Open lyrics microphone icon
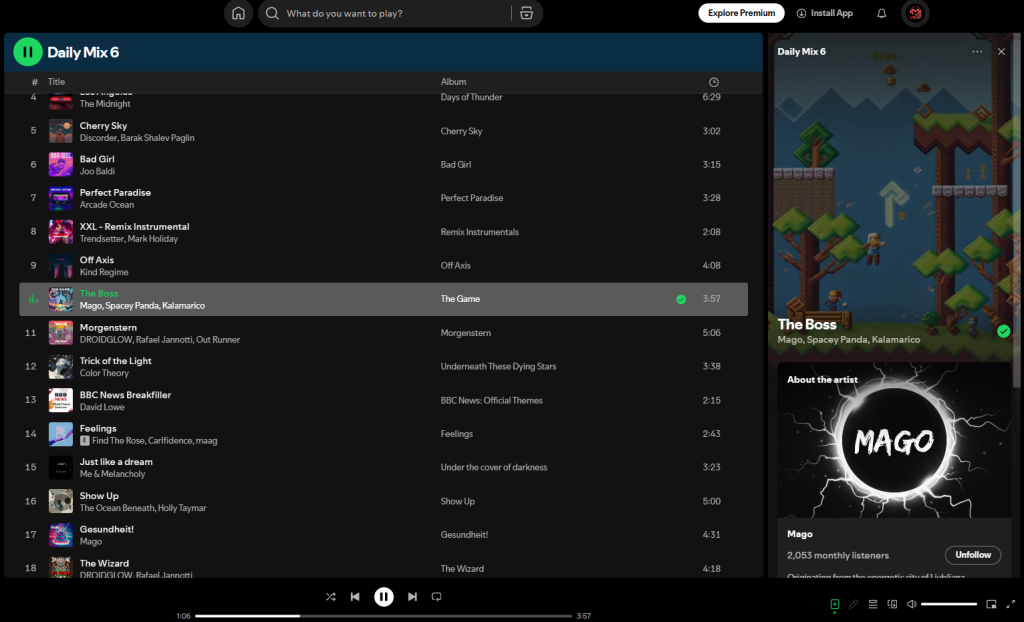The image size is (1024, 622). [854, 604]
